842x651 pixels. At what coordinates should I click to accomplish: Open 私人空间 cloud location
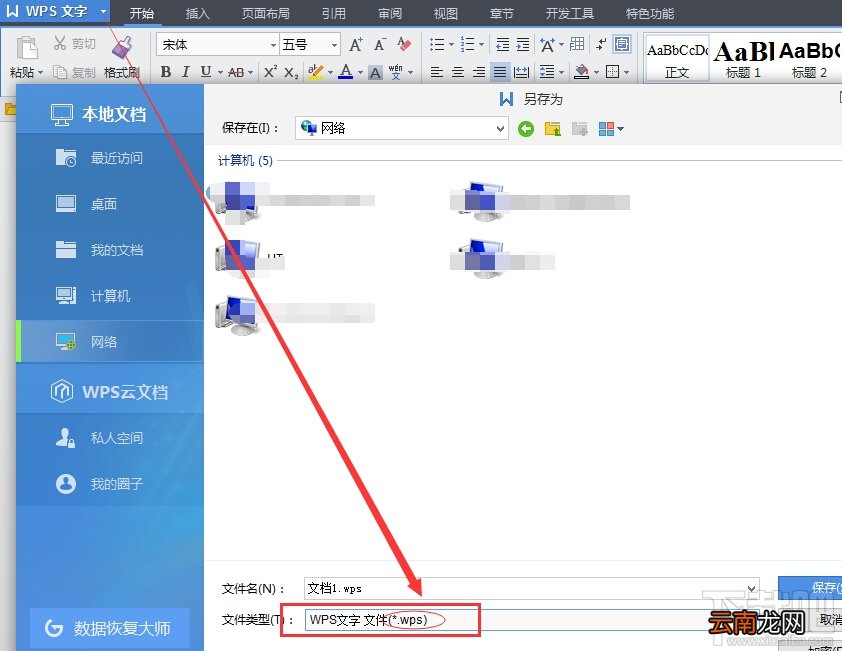[110, 438]
